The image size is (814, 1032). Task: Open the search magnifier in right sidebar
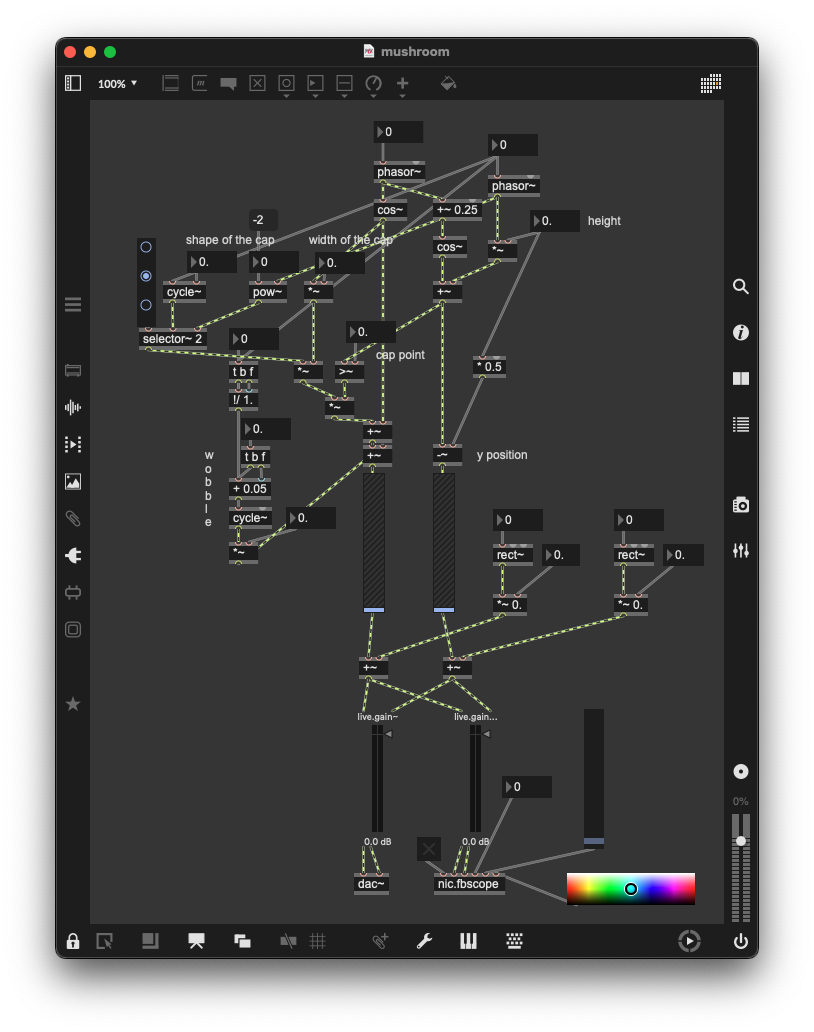(740, 287)
